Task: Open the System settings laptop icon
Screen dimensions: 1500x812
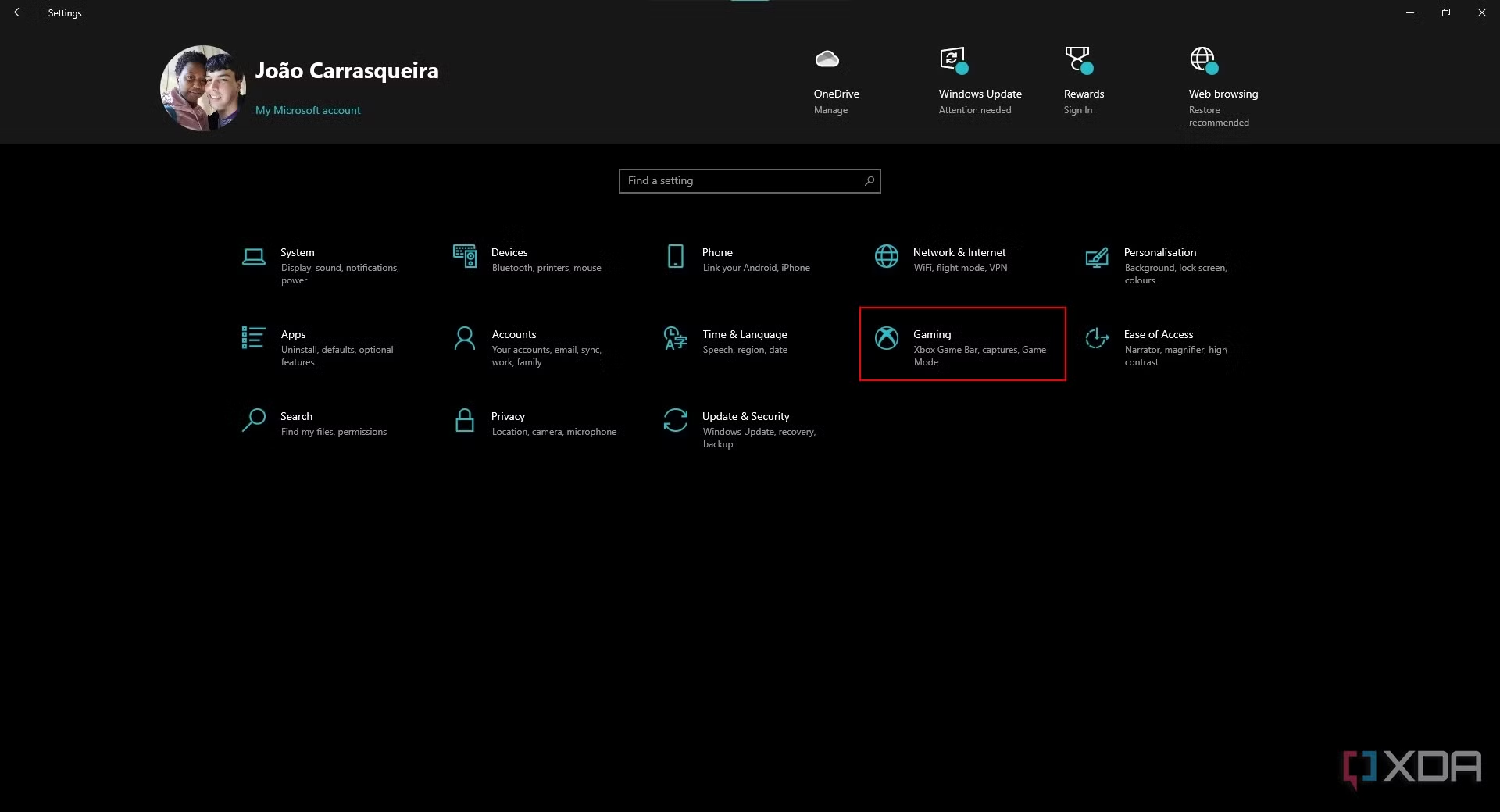Action: [x=254, y=257]
